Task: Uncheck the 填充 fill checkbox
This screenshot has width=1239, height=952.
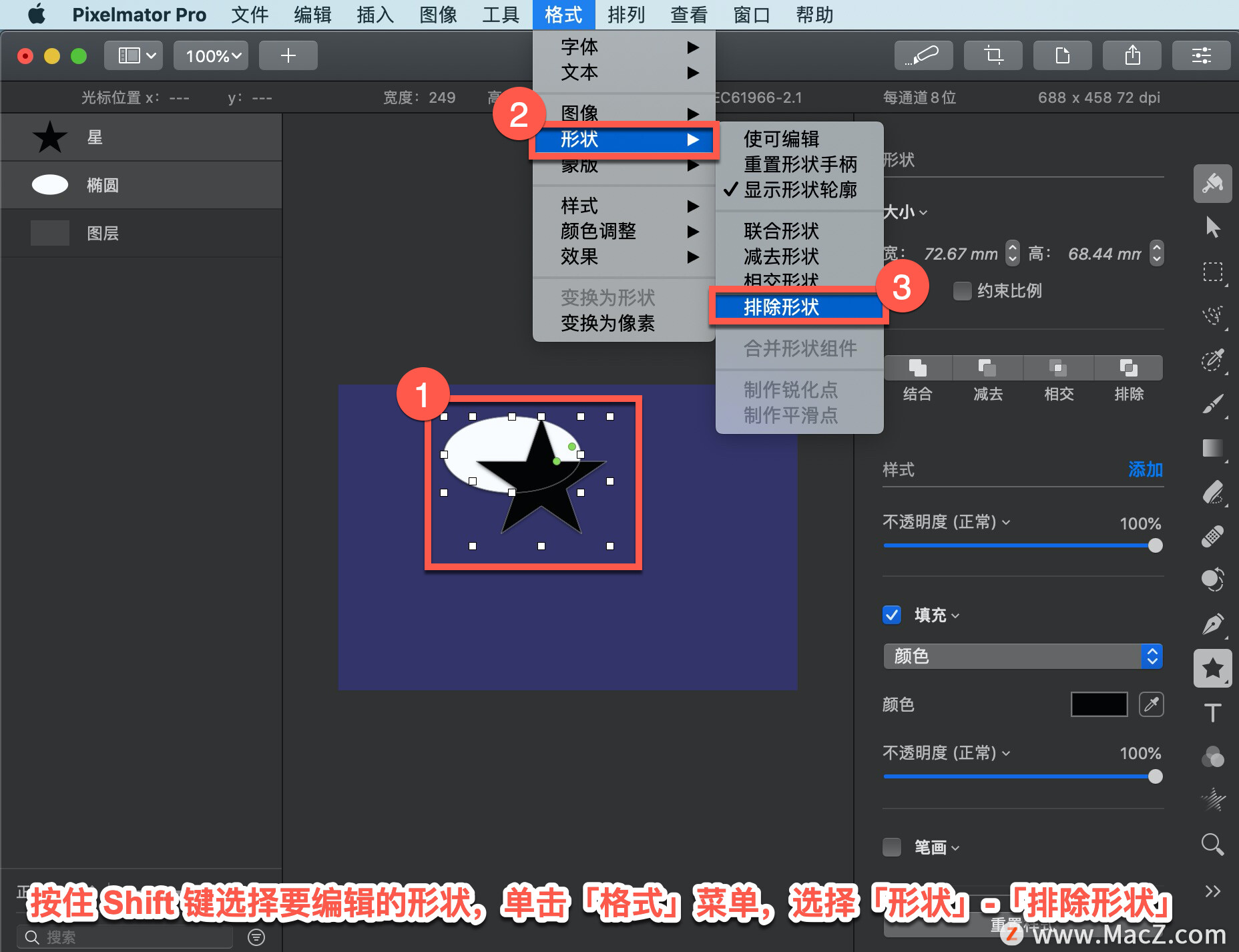Action: click(x=892, y=615)
